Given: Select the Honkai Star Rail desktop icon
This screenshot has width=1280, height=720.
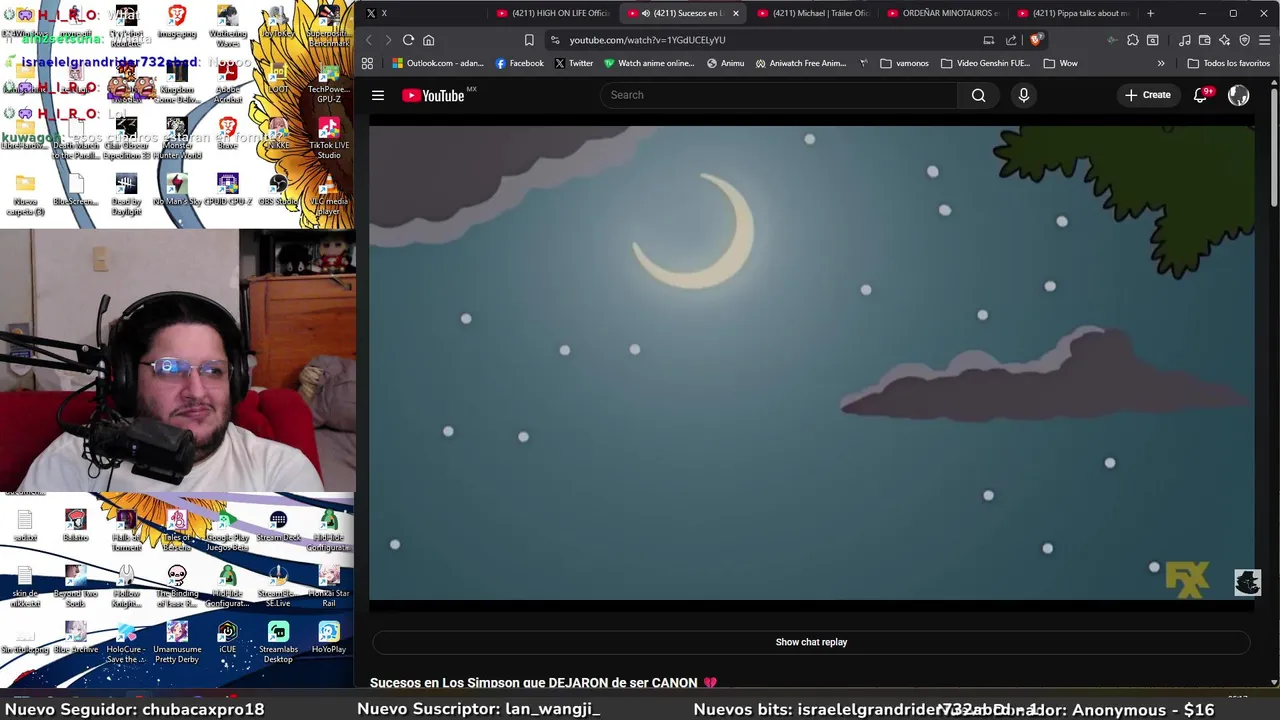Looking at the screenshot, I should (328, 586).
